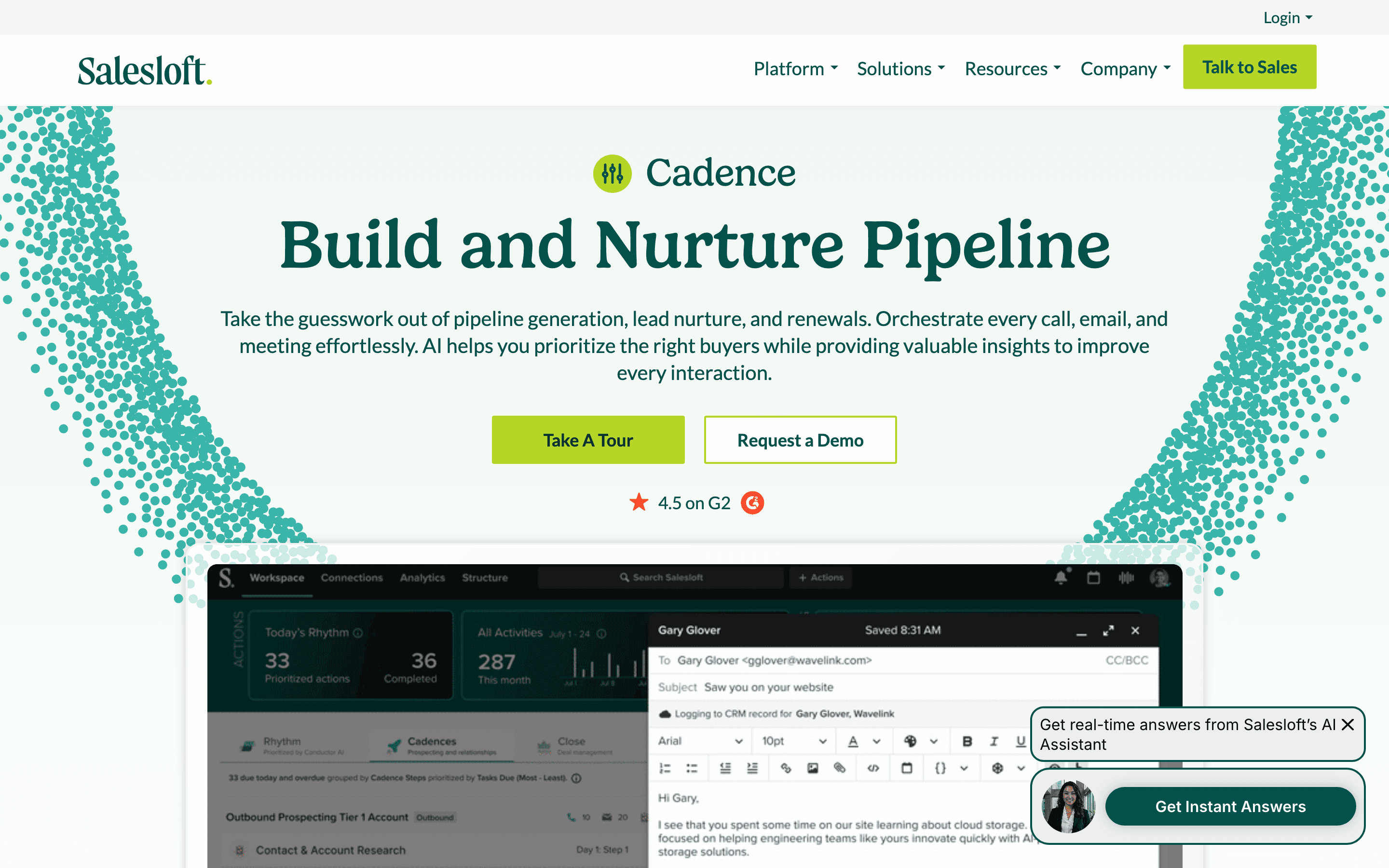Expand the Login dropdown
Image resolution: width=1389 pixels, height=868 pixels.
(1287, 17)
